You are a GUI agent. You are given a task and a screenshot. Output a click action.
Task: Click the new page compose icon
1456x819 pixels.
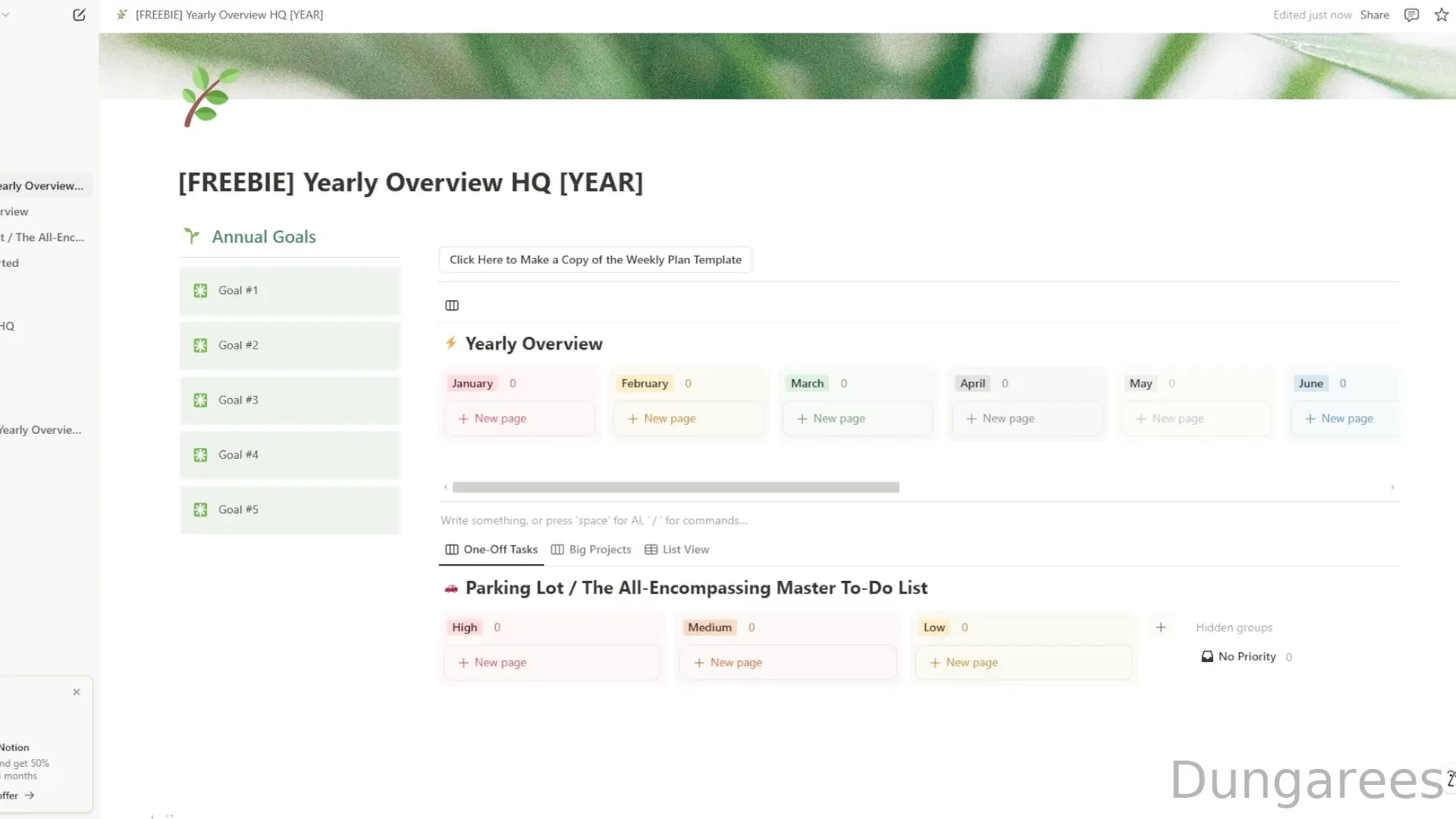click(x=79, y=14)
